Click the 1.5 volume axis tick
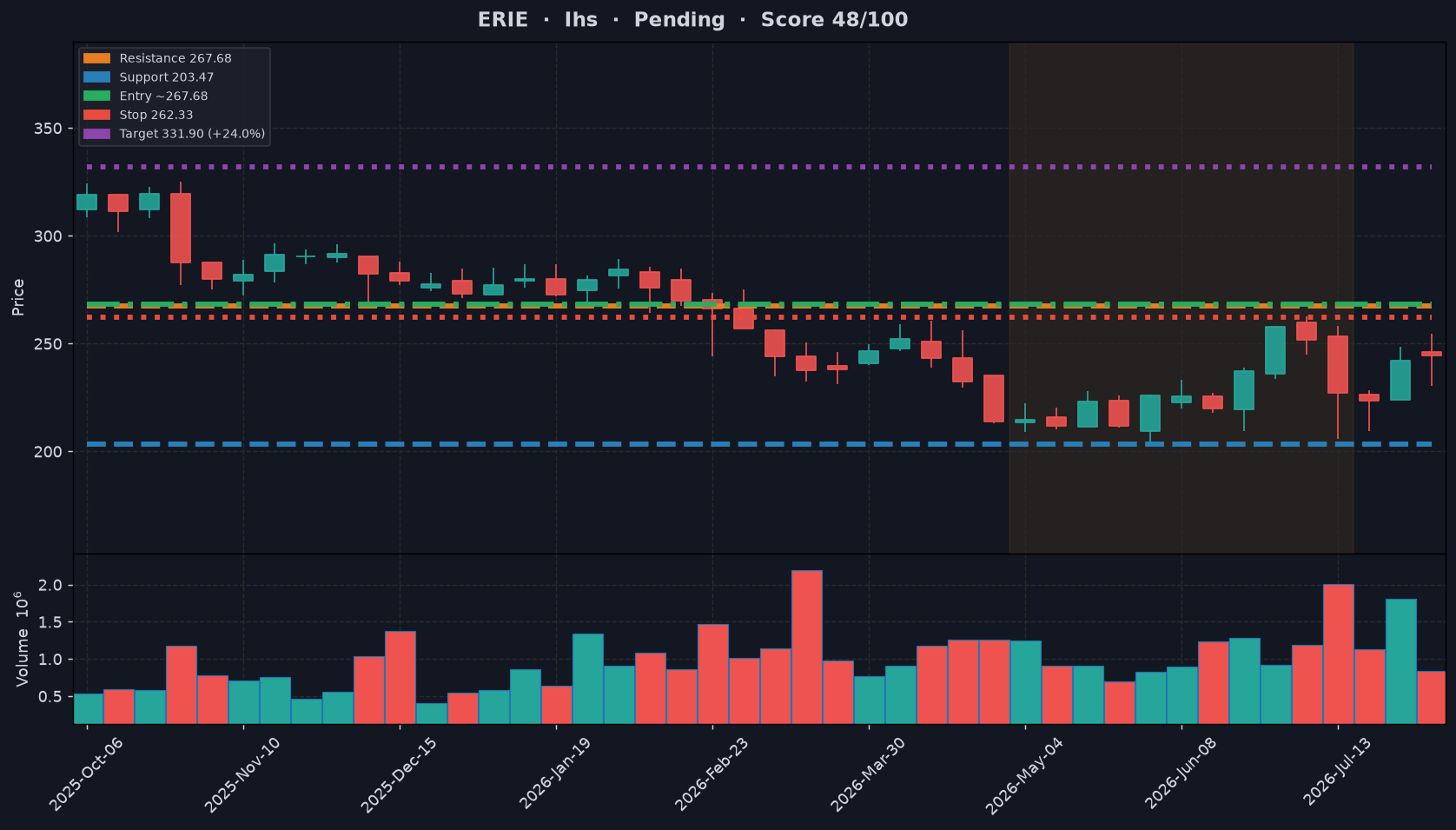Screen dimensions: 1456x830 pyautogui.click(x=51, y=622)
